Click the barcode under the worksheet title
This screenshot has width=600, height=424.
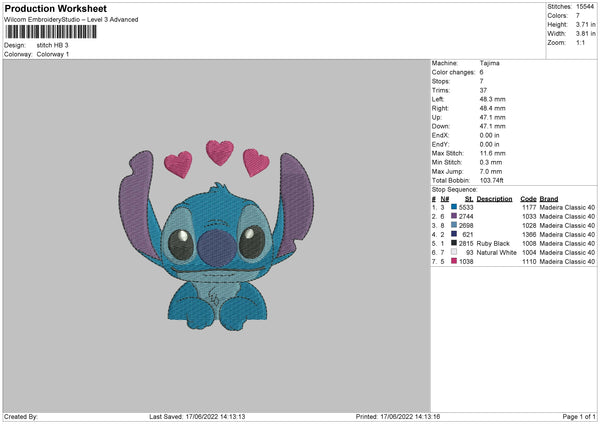click(49, 32)
